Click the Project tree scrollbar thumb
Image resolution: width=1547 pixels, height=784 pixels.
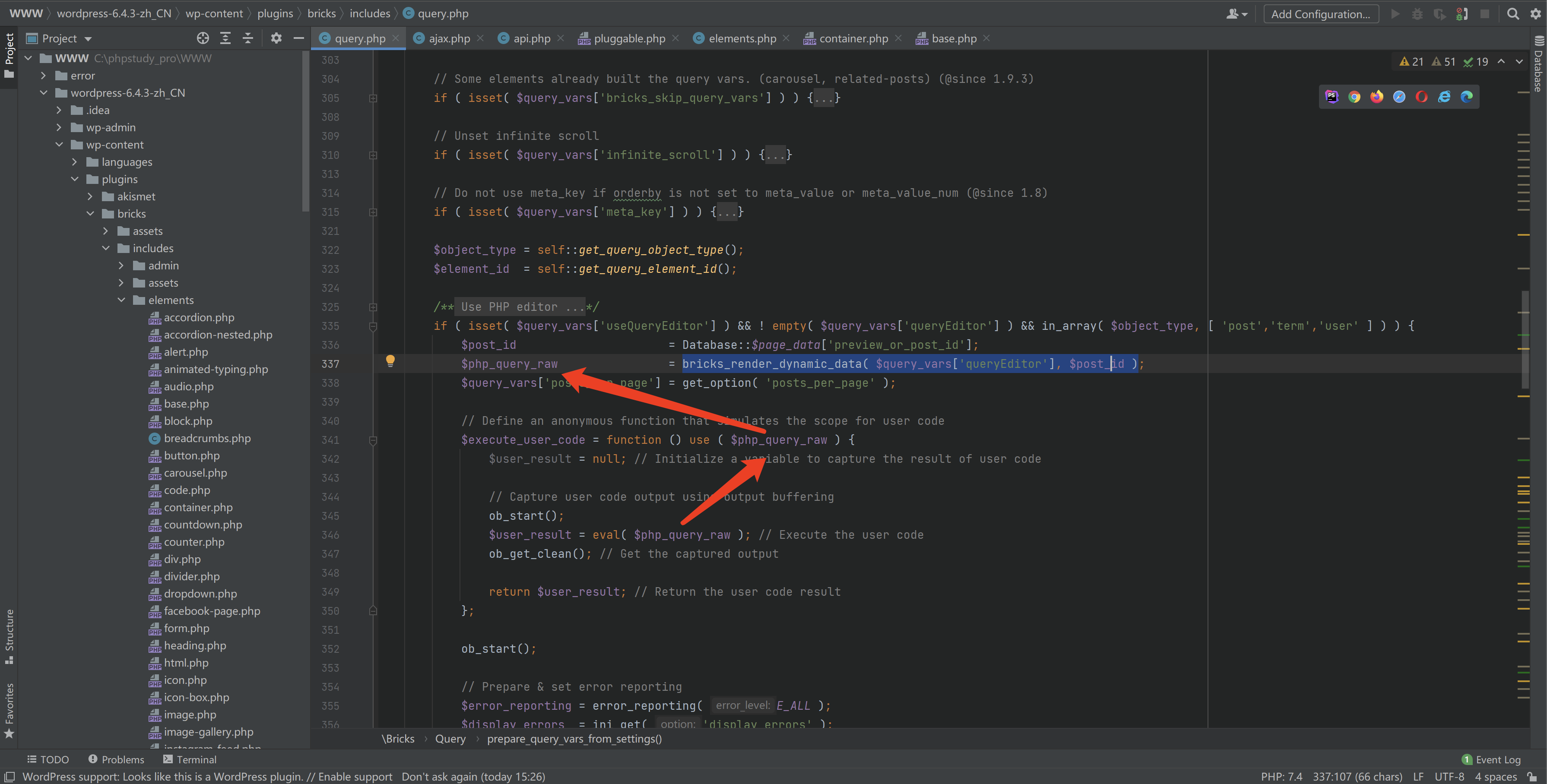306,131
